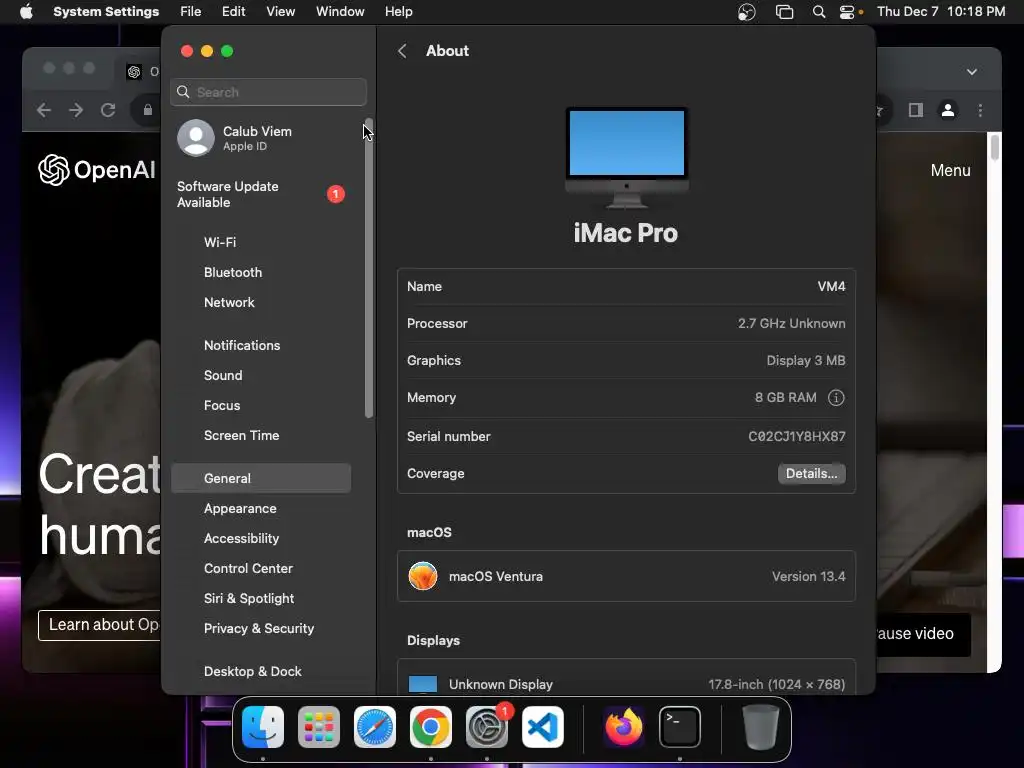Select Privacy & Security in the sidebar
Image resolution: width=1024 pixels, height=768 pixels.
261,629
